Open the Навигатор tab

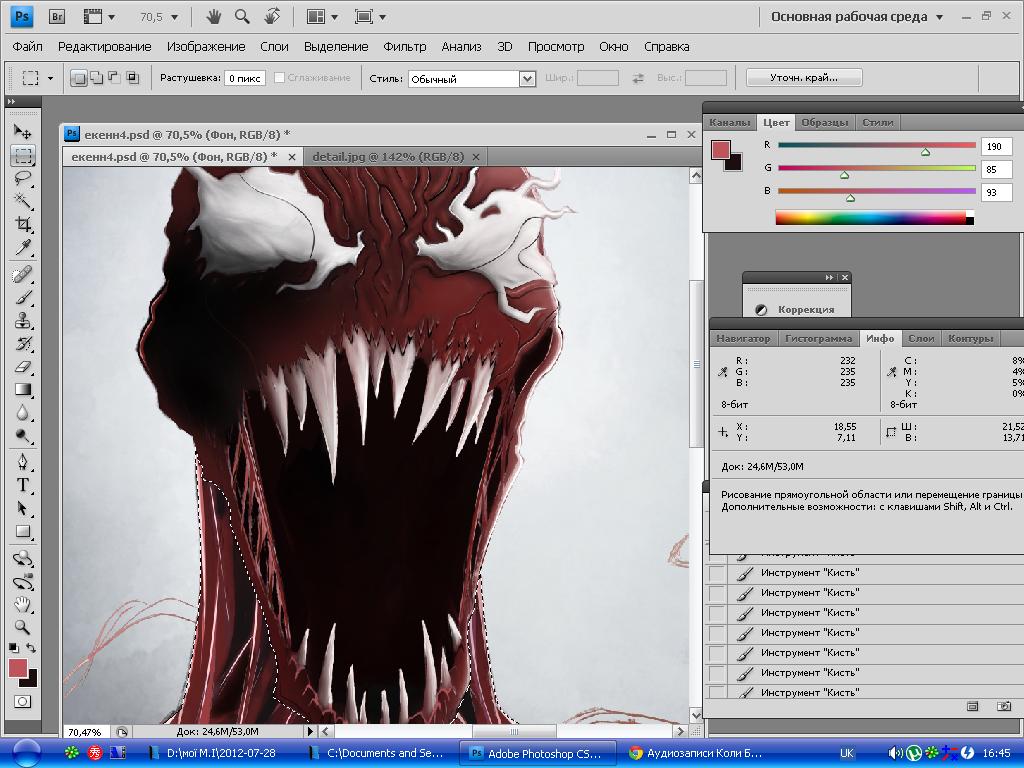(x=743, y=338)
